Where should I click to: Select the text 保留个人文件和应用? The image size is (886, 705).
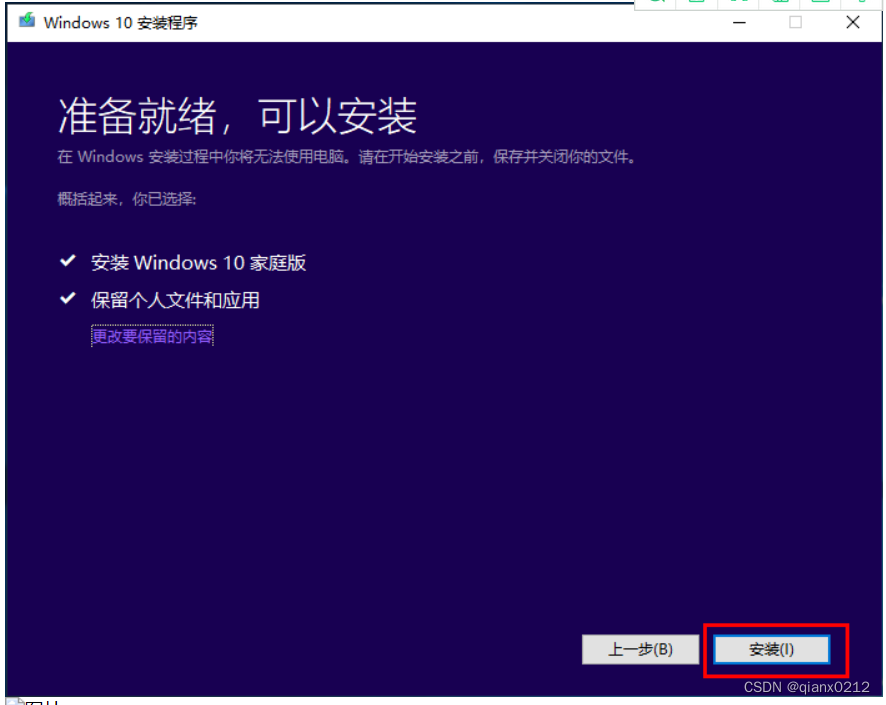175,300
